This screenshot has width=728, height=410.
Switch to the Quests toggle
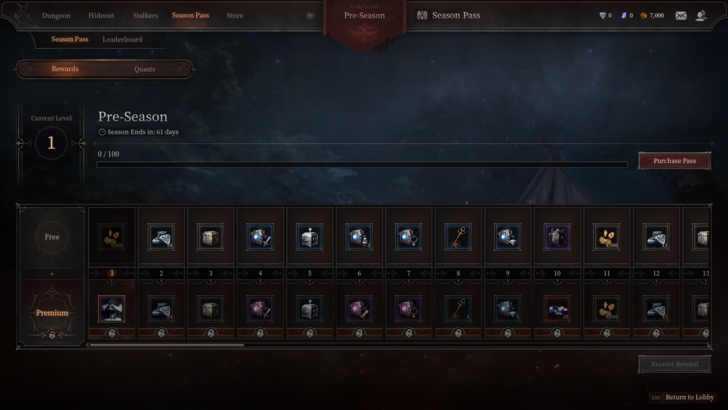point(144,69)
